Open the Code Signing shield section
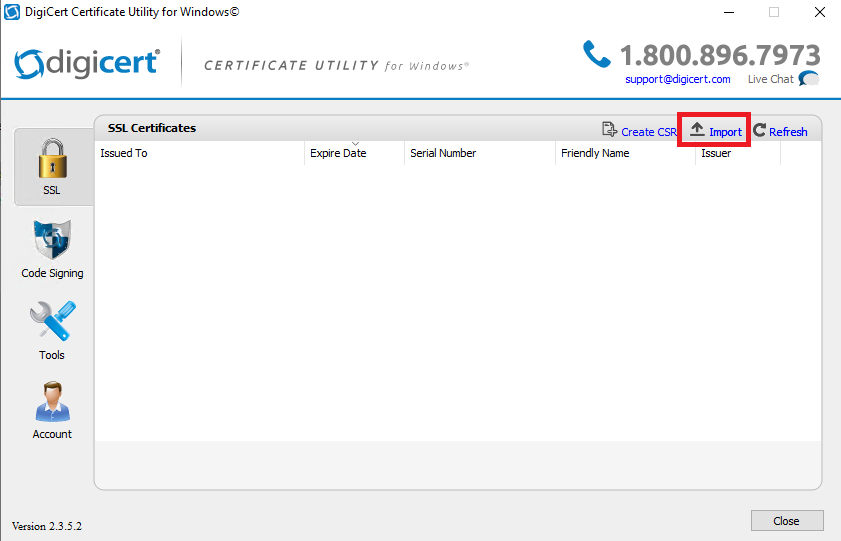 point(52,249)
